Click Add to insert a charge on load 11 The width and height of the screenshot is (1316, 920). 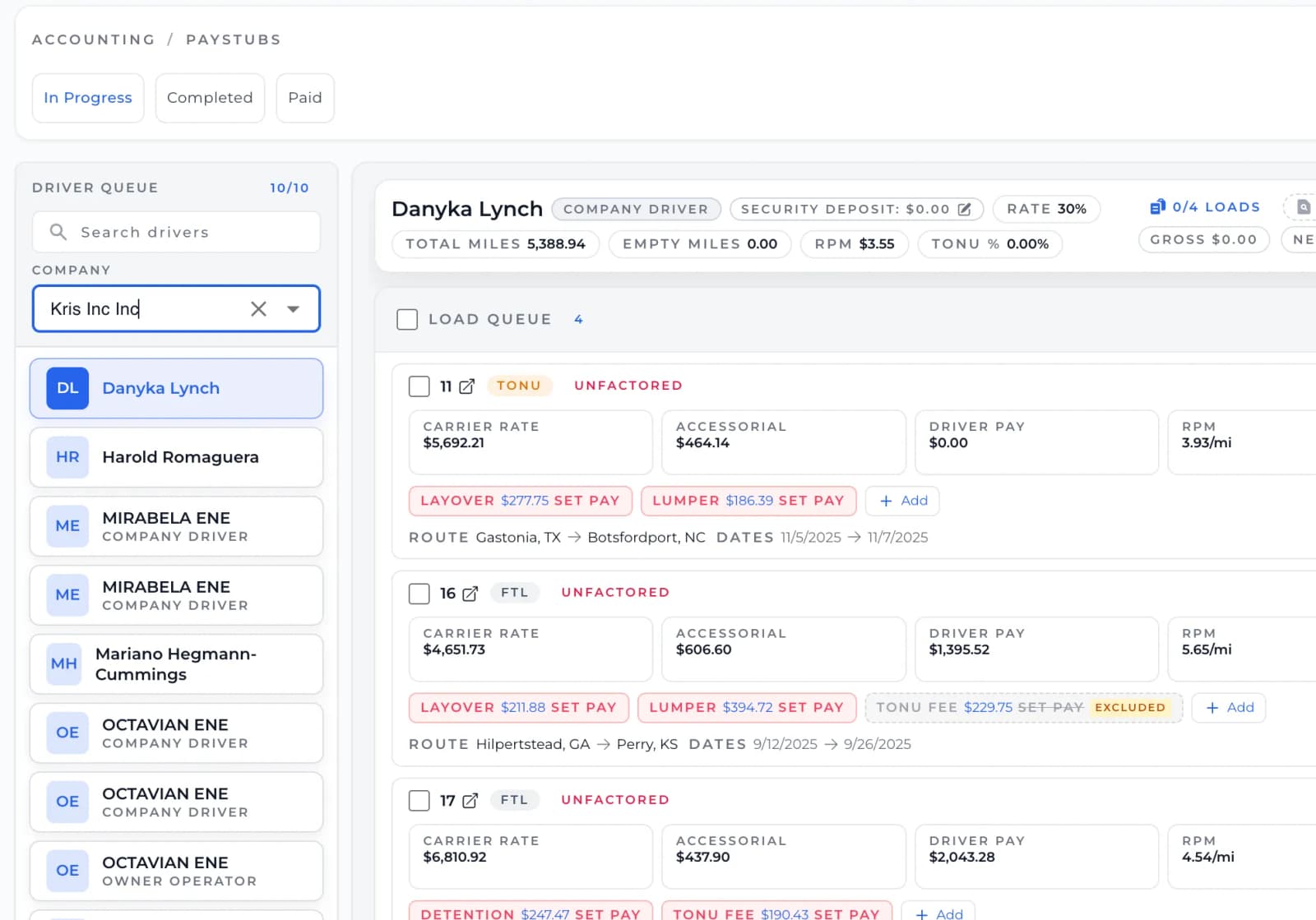(902, 500)
